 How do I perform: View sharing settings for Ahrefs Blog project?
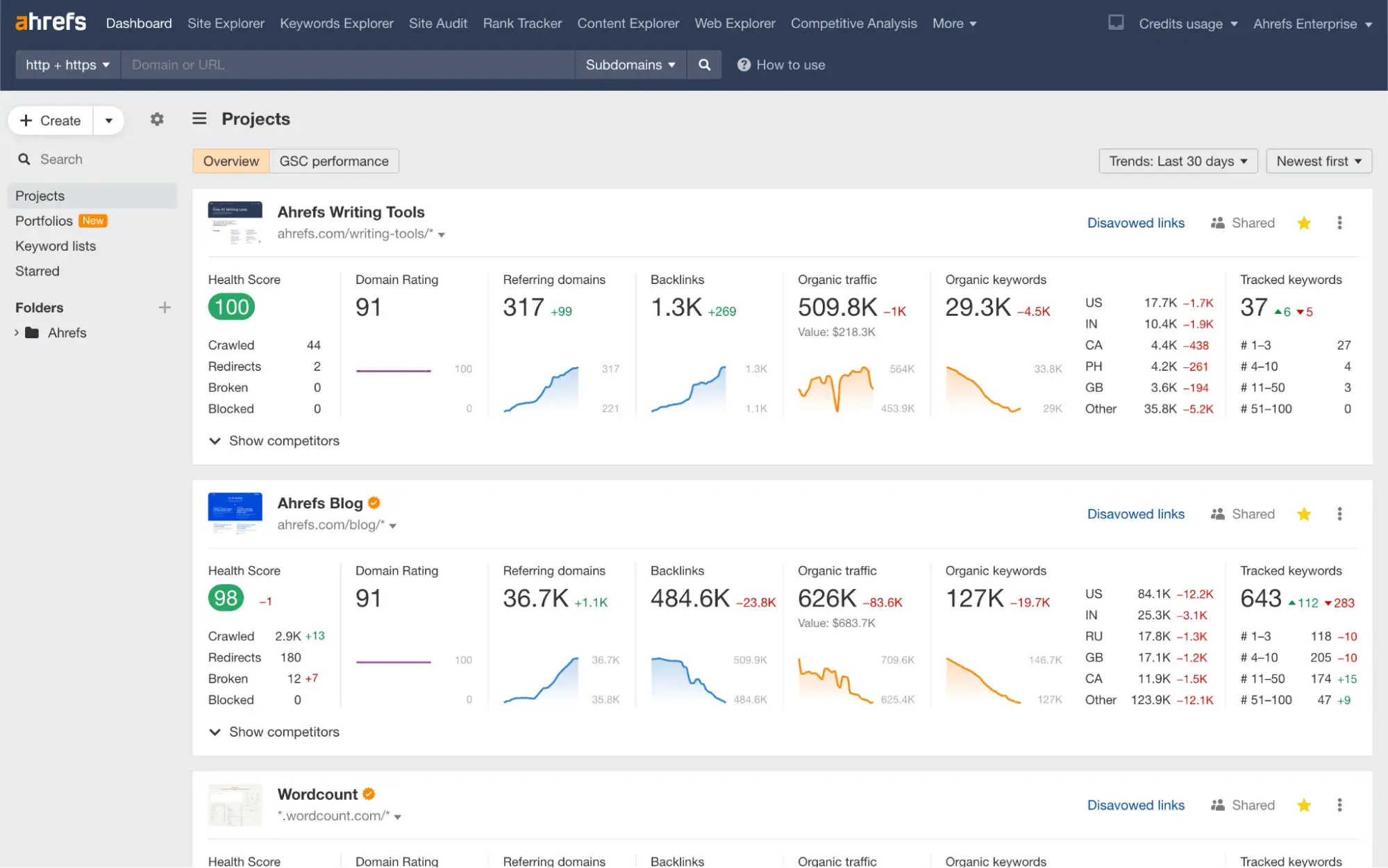(1243, 514)
